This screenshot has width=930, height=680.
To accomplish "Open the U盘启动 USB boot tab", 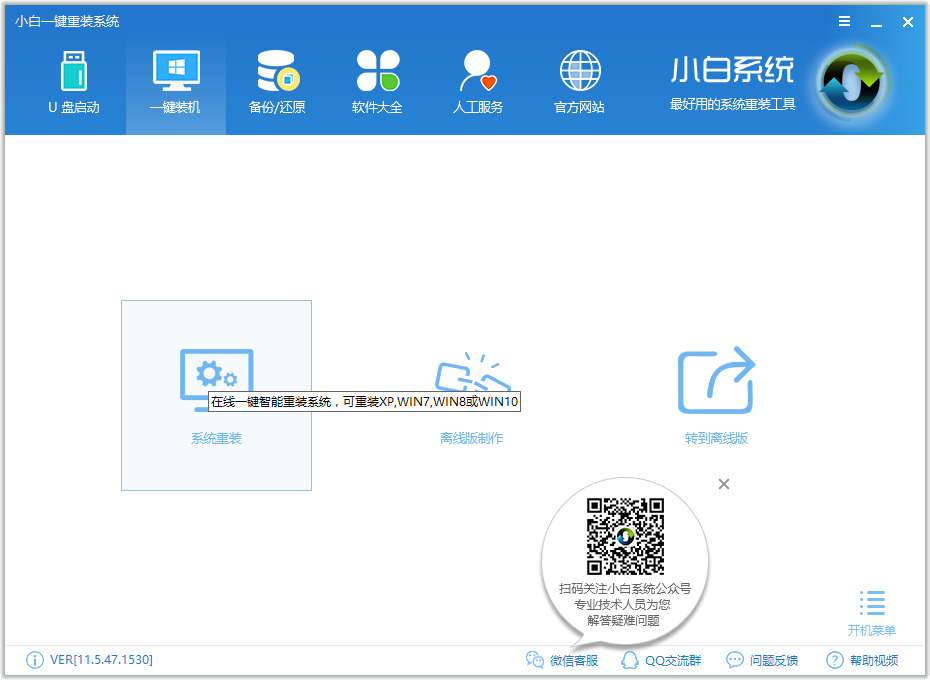I will 74,83.
